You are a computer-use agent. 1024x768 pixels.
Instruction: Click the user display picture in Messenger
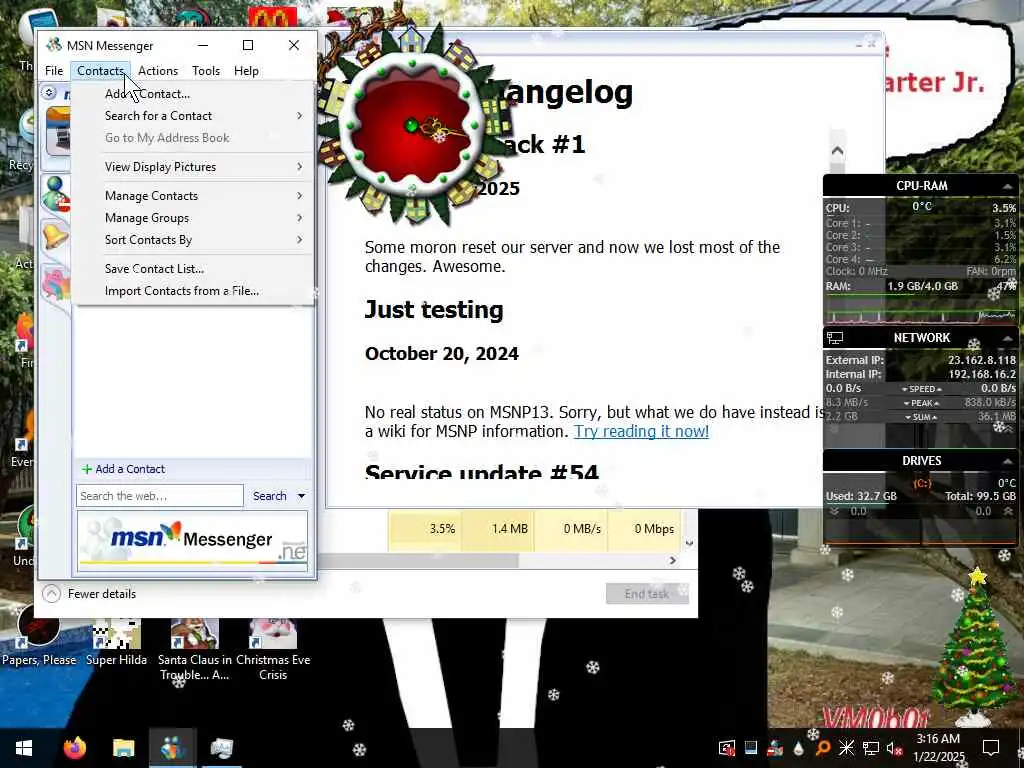(57, 131)
